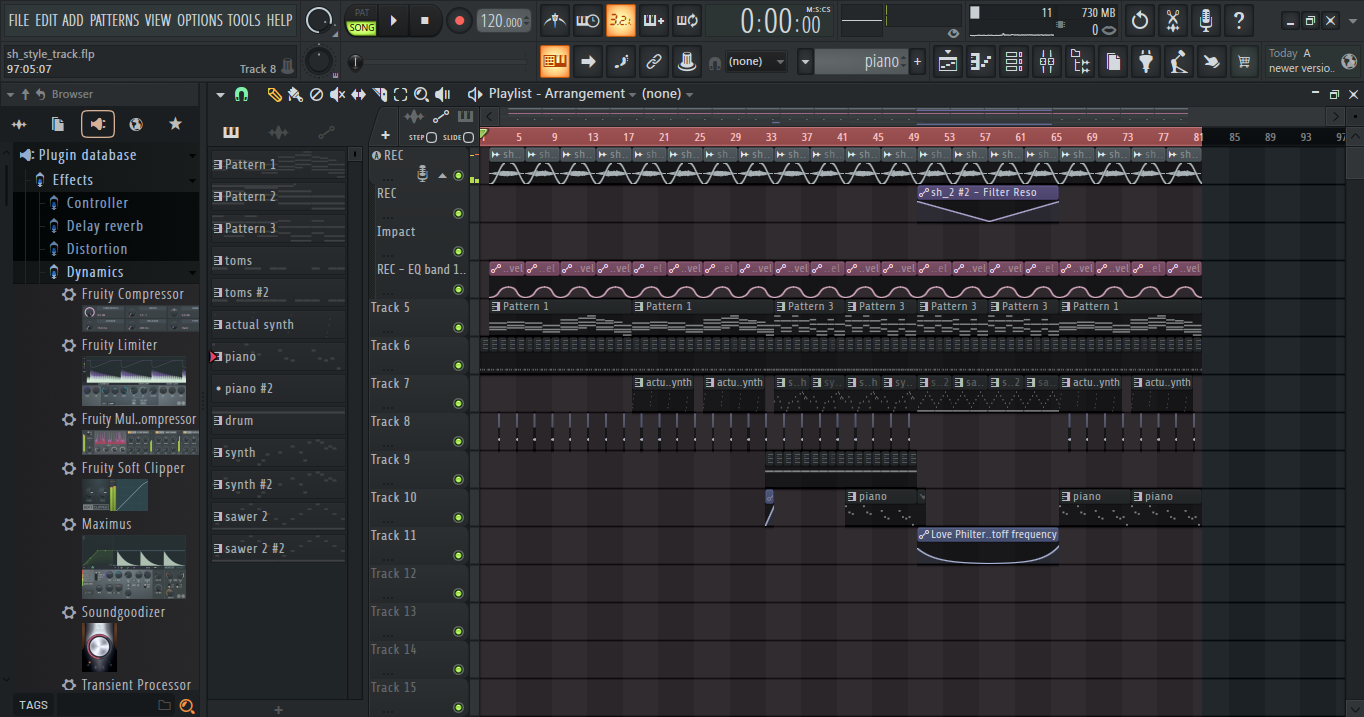Click the Stop button in transport
This screenshot has width=1364, height=717.
424,20
